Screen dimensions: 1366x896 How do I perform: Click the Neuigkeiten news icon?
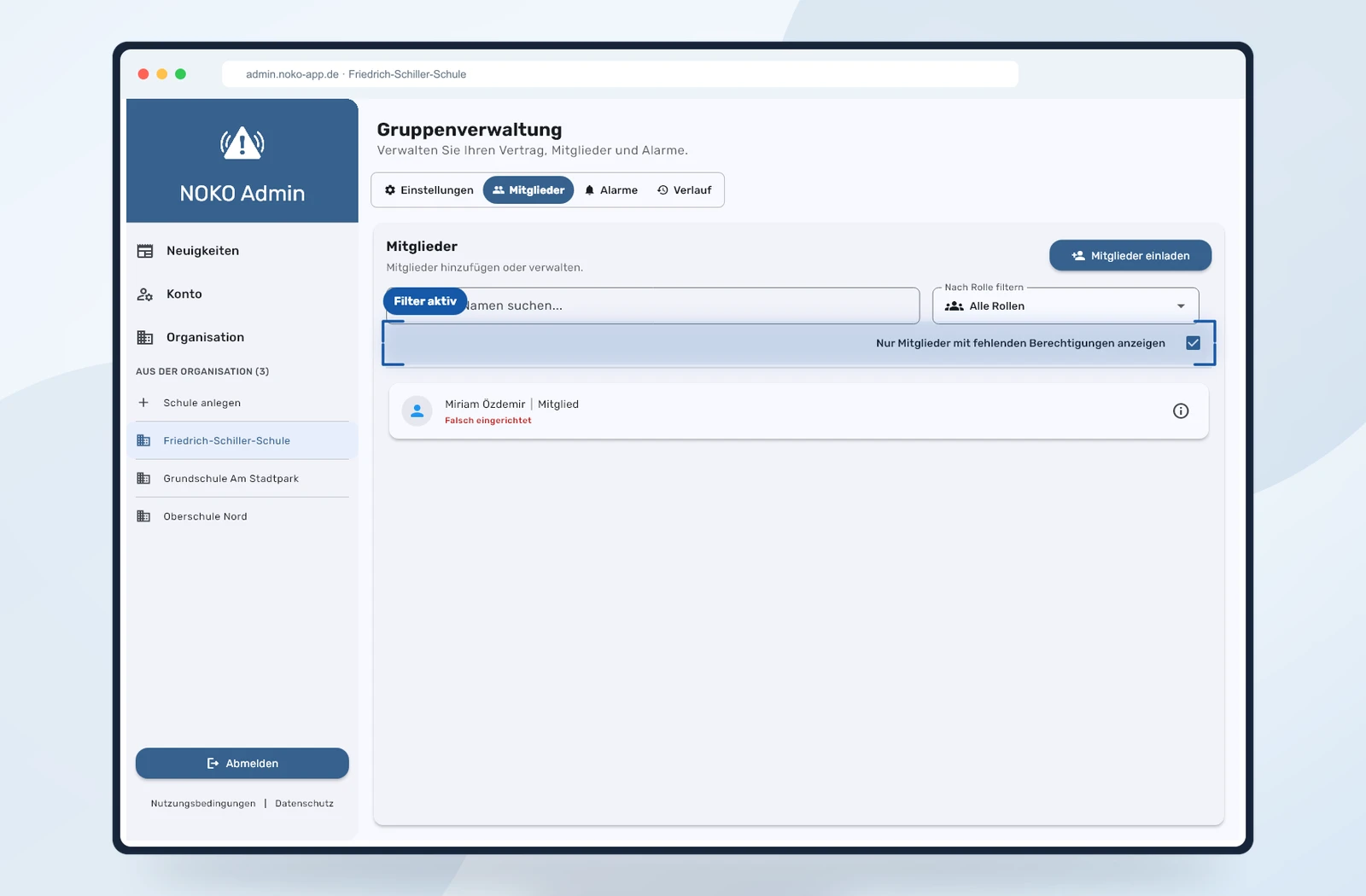[145, 251]
